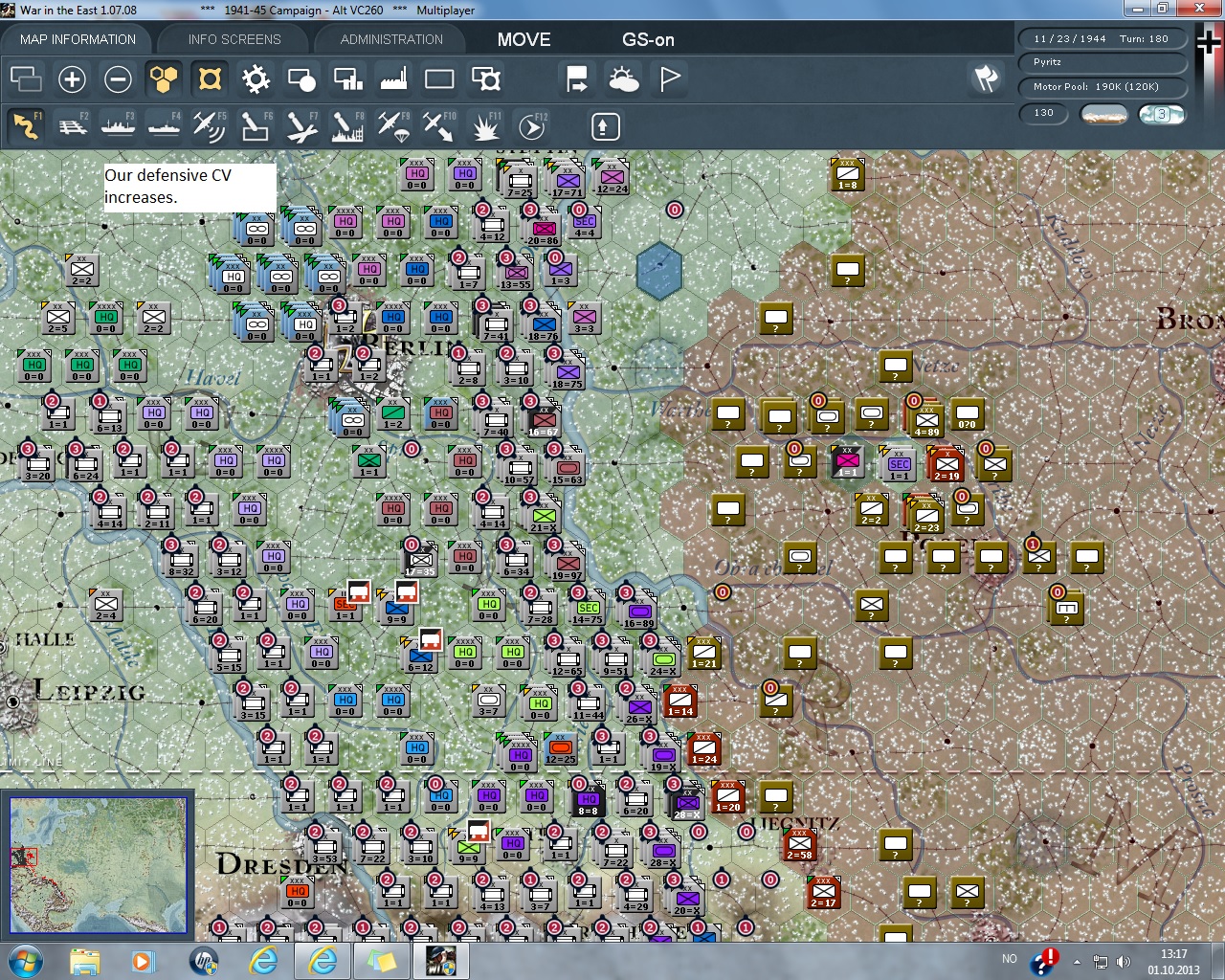Image resolution: width=1225 pixels, height=980 pixels.
Task: Select F1 move mode
Action: (26, 126)
